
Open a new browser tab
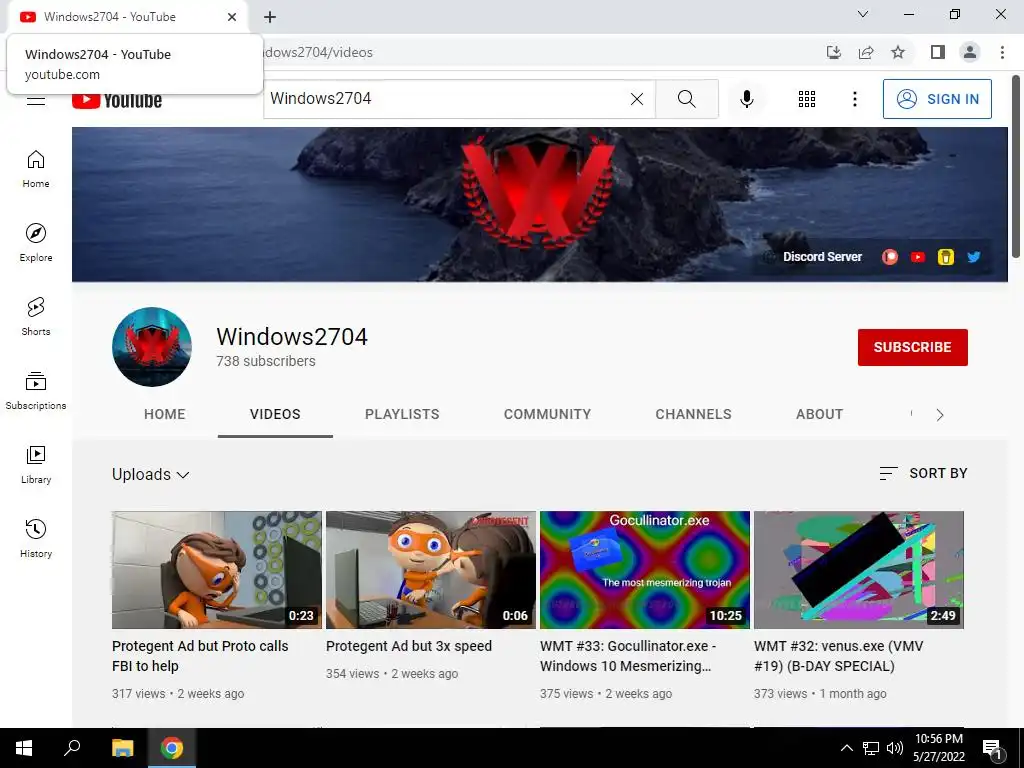pyautogui.click(x=270, y=17)
